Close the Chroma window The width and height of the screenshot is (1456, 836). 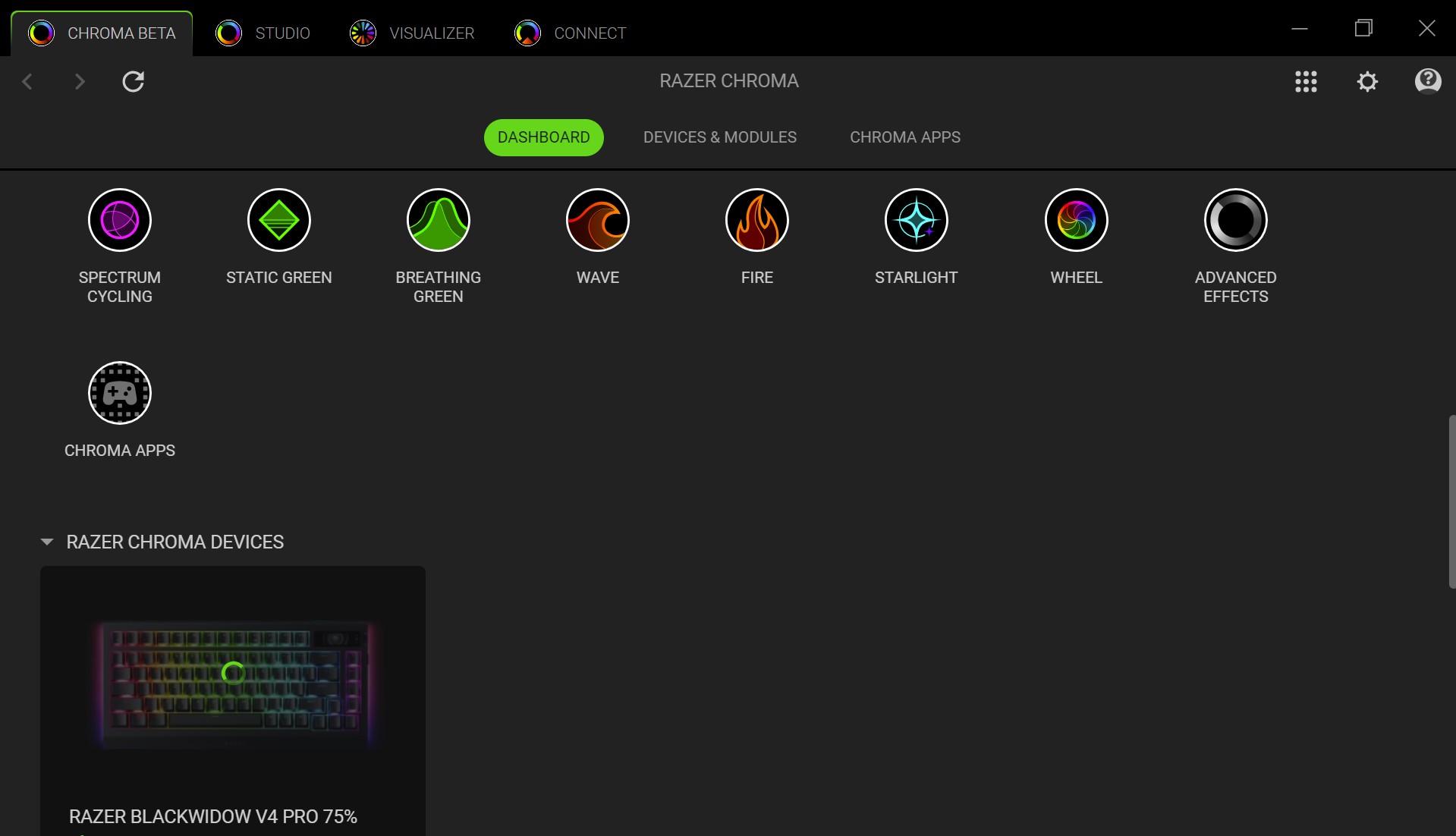1427,29
